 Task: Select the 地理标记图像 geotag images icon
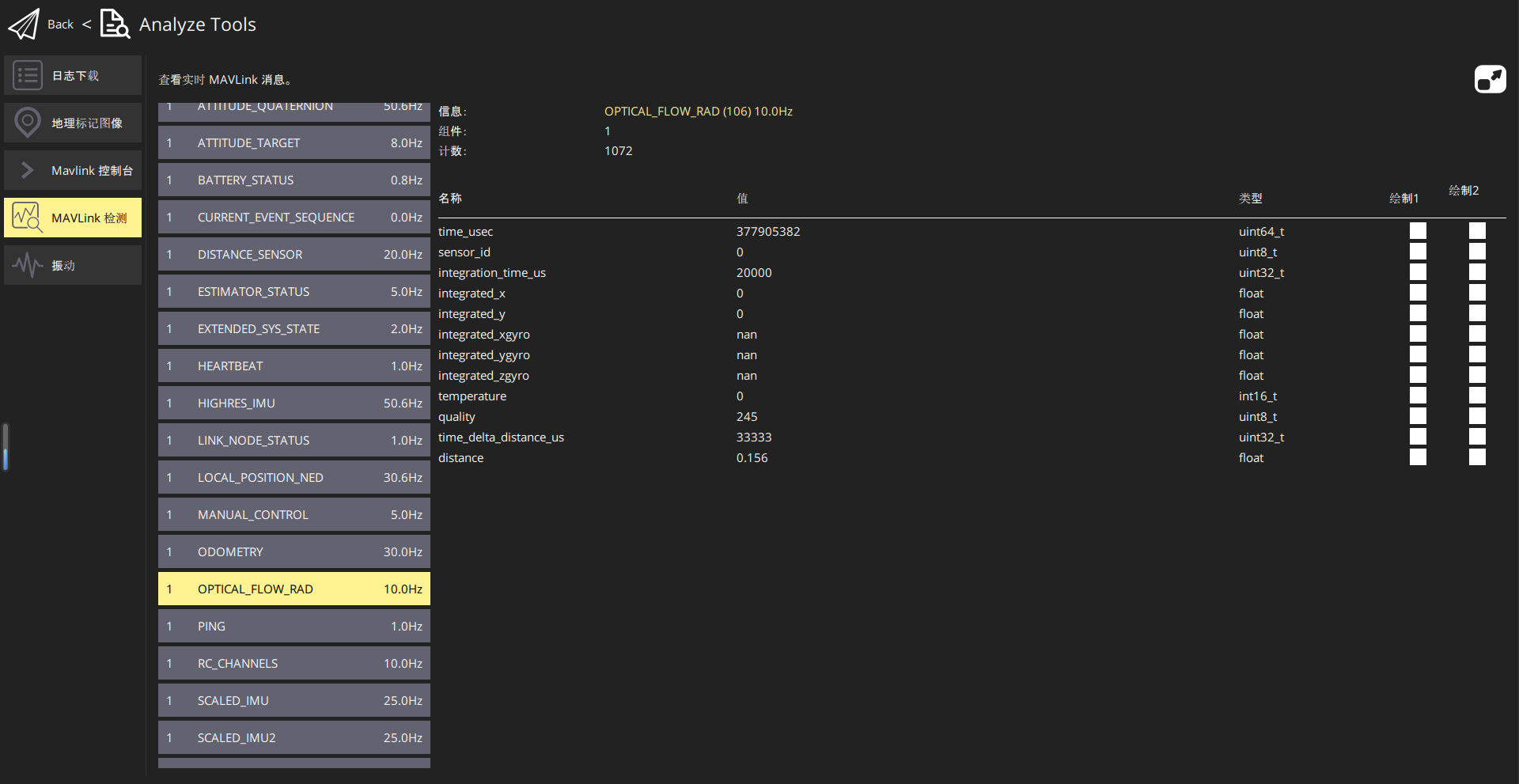[x=28, y=123]
